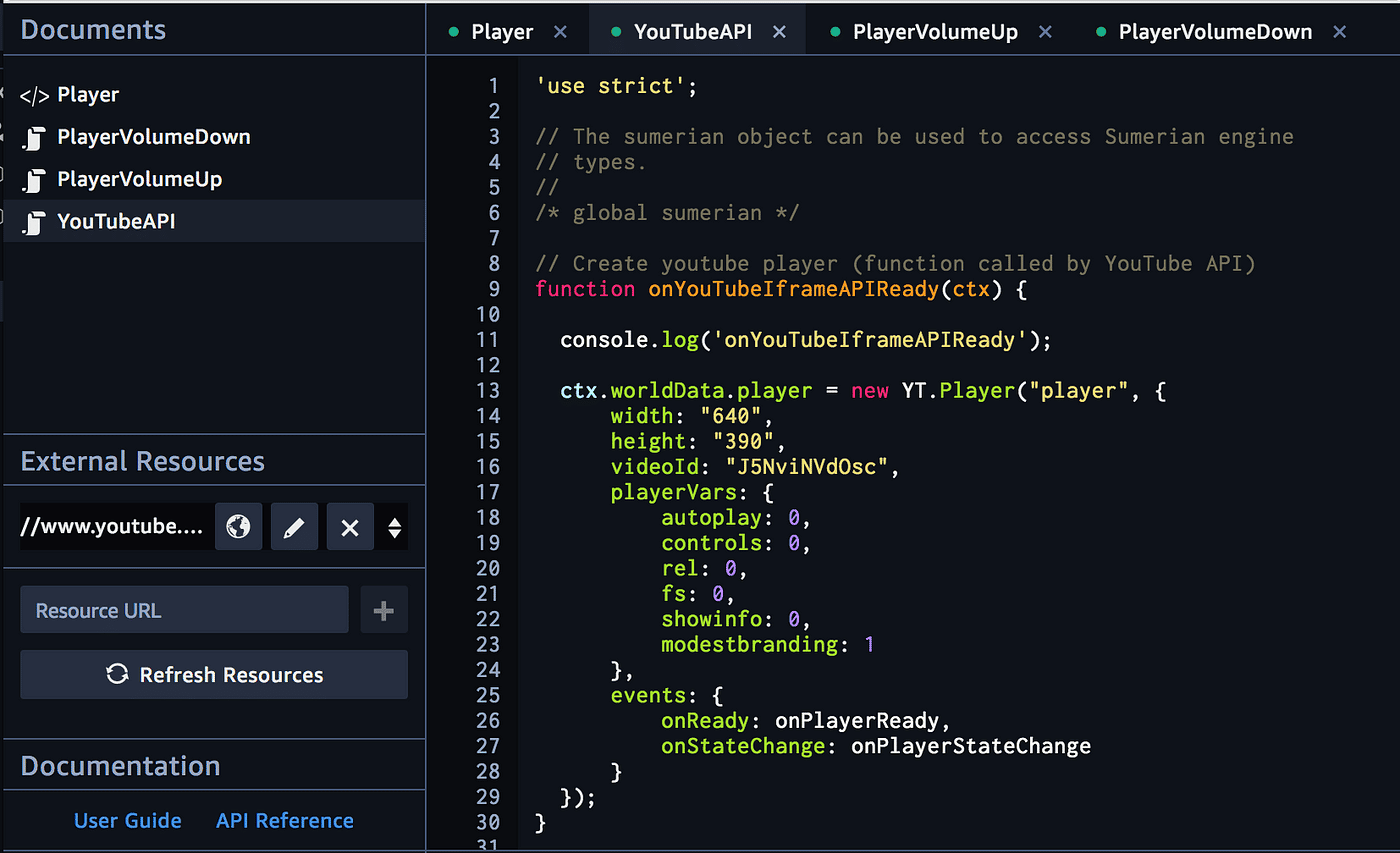The image size is (1400, 853).
Task: Select the Player document in the list
Action: 214,95
